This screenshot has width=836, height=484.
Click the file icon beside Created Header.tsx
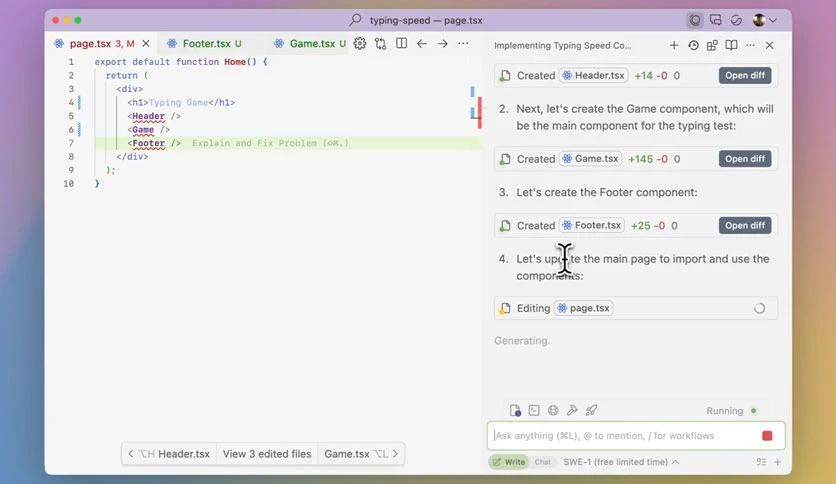click(504, 76)
